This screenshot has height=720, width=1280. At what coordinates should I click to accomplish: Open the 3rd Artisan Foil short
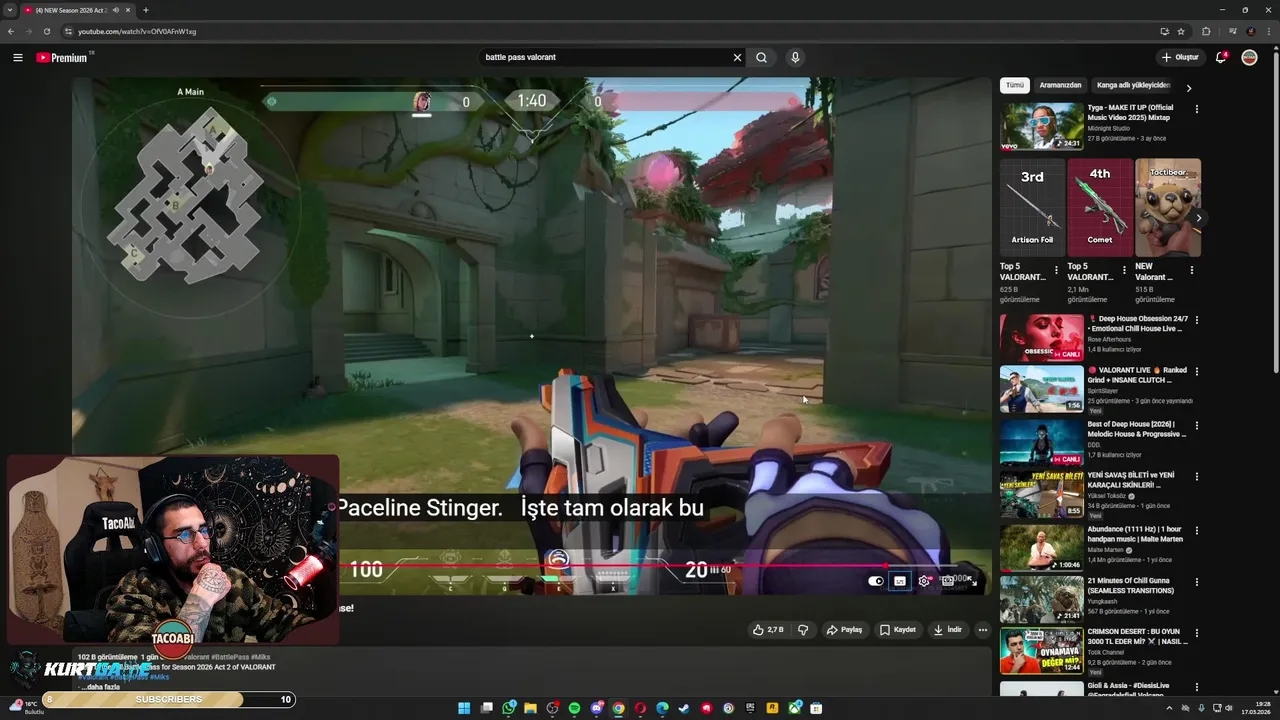1032,207
